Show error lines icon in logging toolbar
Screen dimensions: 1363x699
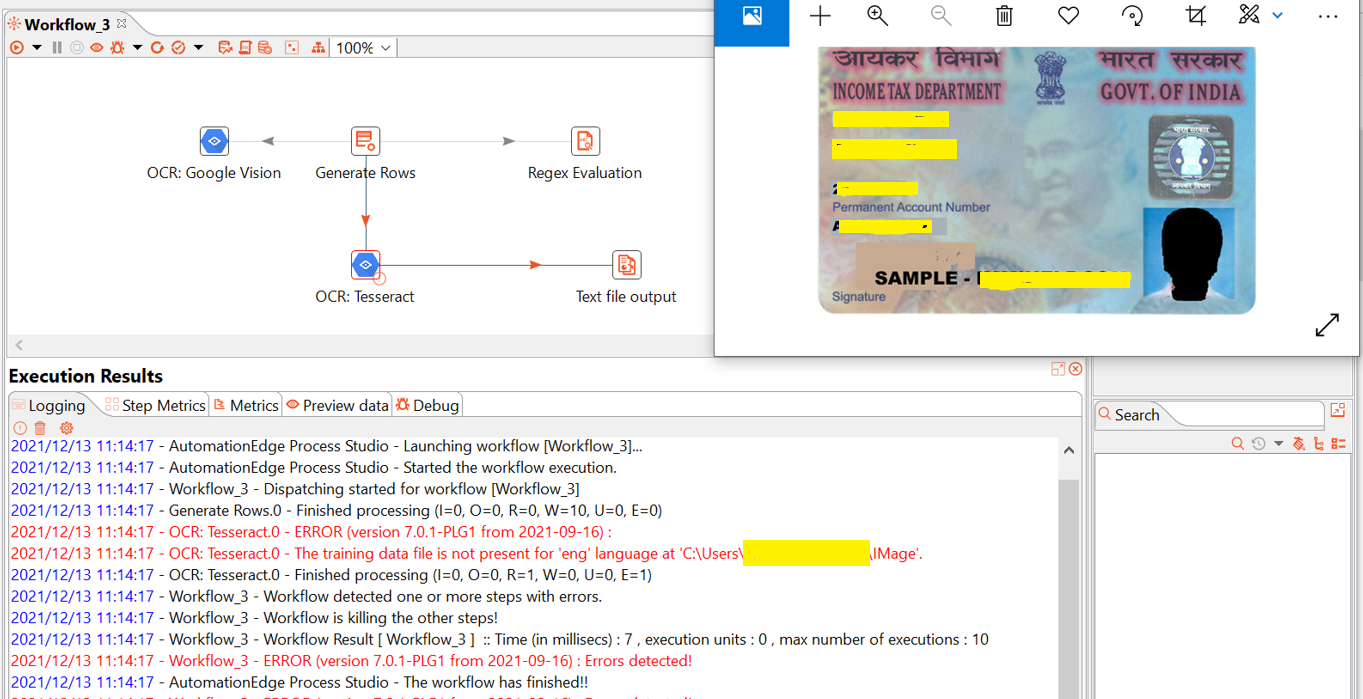tap(19, 428)
